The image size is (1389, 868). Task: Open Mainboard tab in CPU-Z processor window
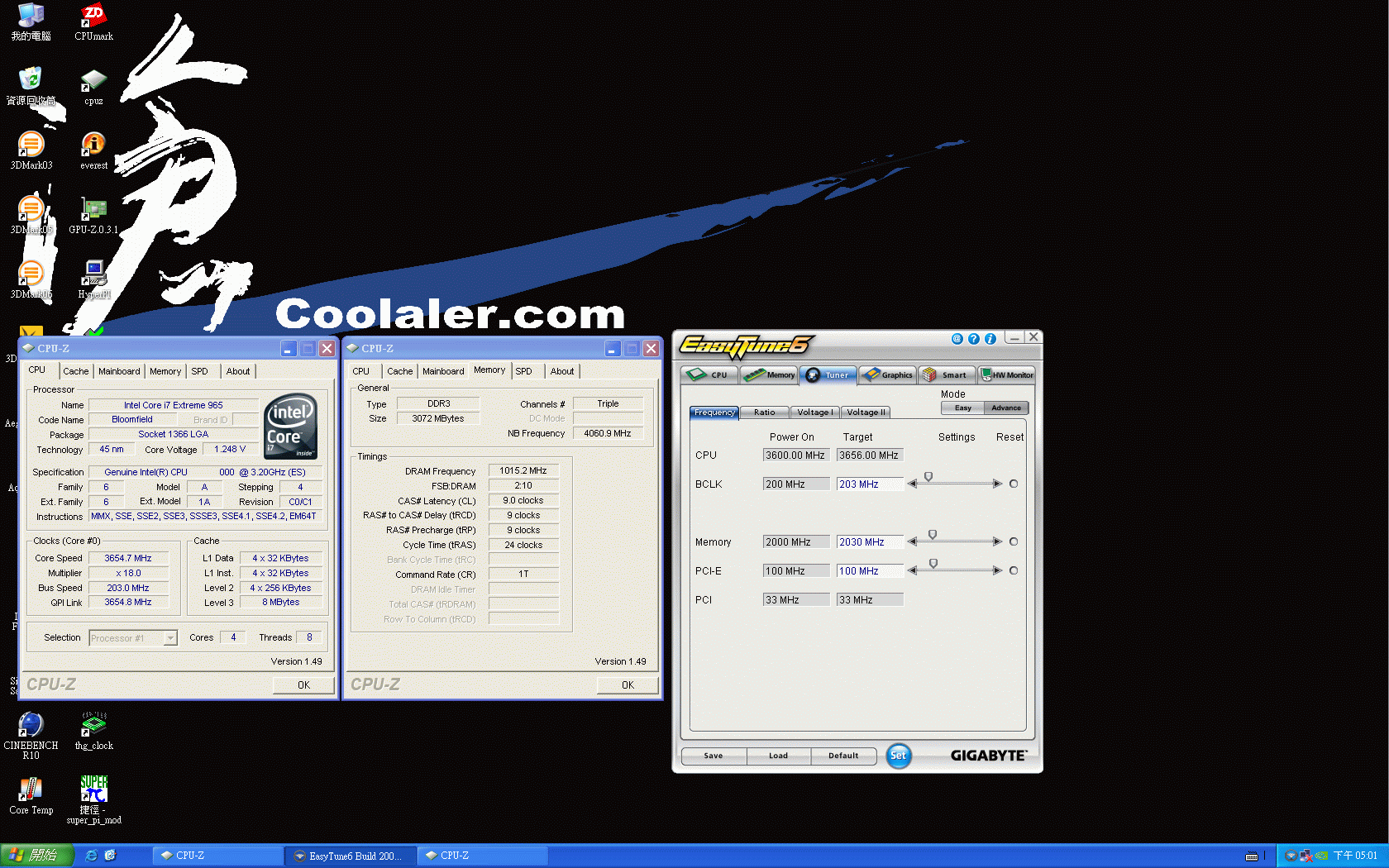[x=119, y=371]
